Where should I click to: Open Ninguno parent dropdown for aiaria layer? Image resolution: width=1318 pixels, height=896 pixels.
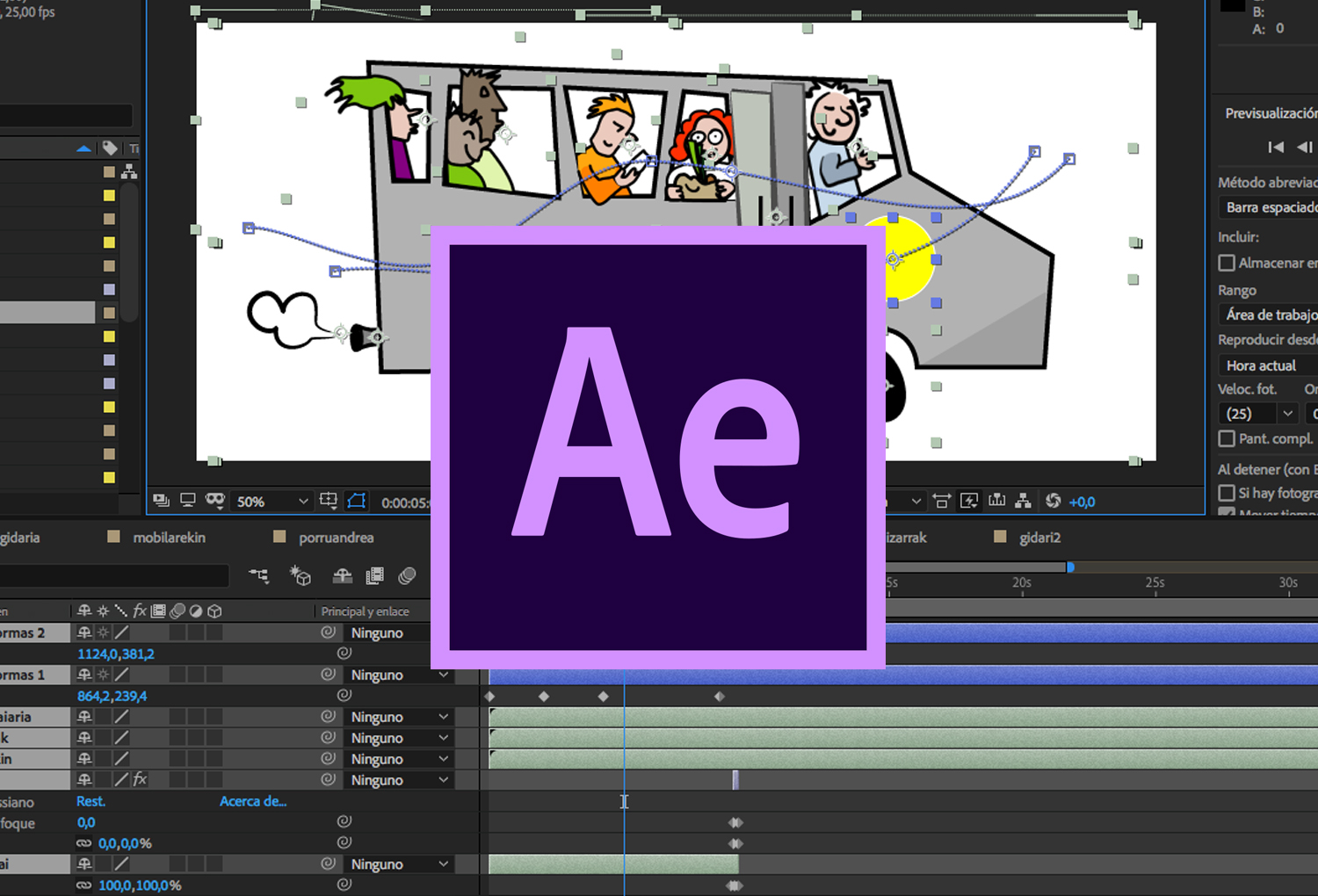[x=399, y=717]
